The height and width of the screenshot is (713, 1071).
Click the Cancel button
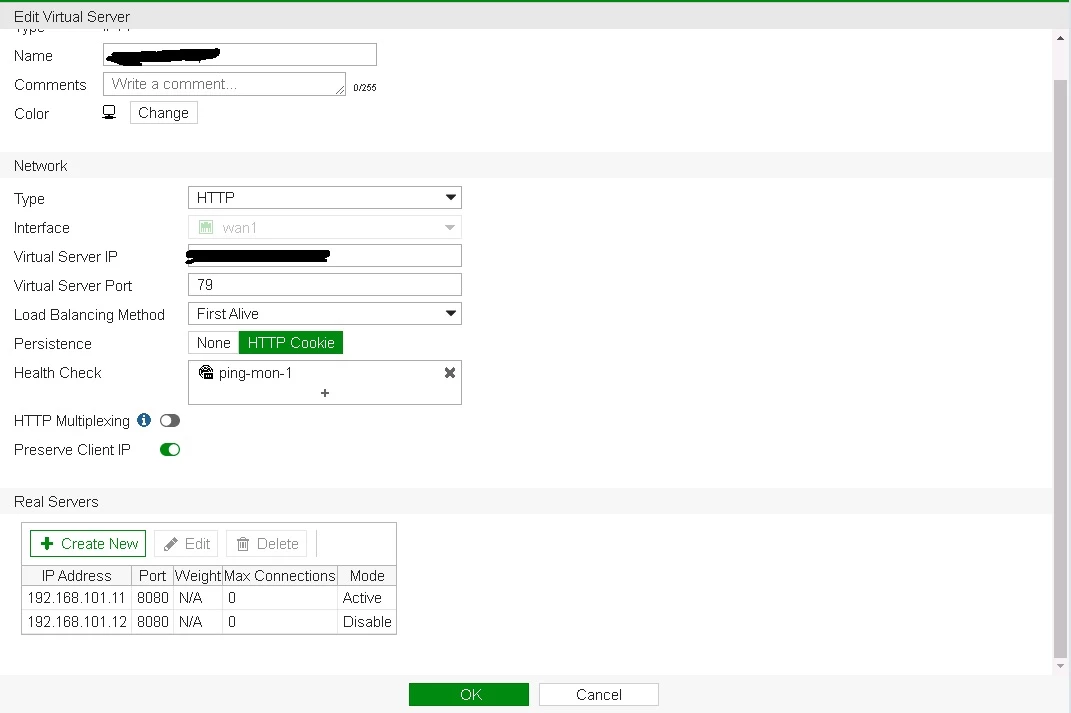[598, 695]
